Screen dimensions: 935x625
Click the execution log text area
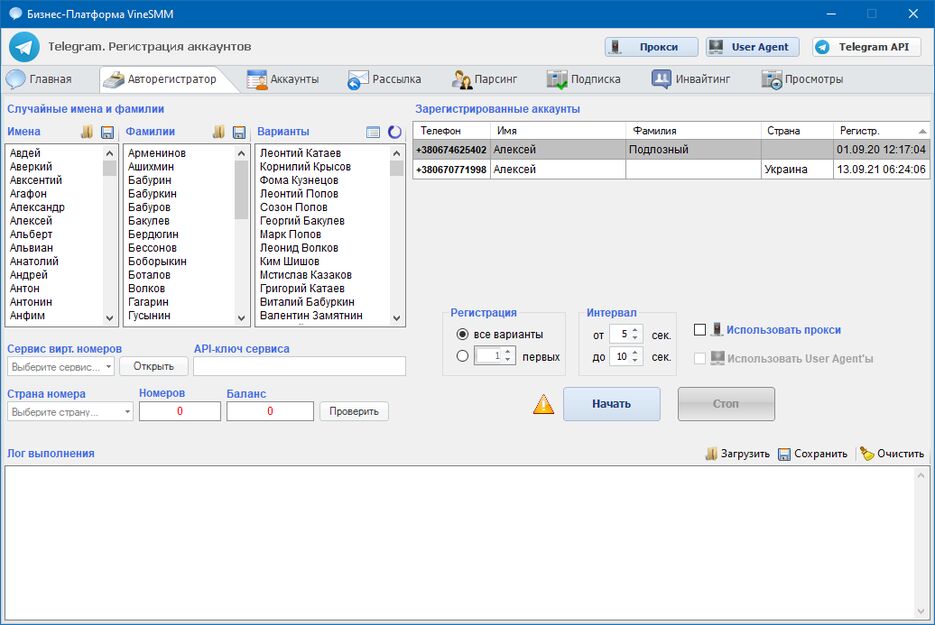pyautogui.click(x=459, y=543)
